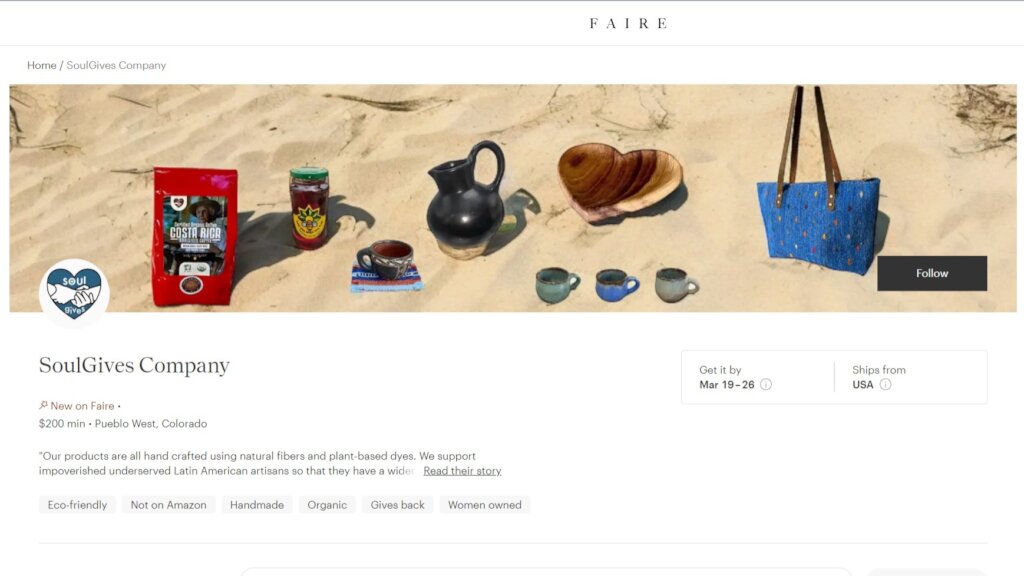Viewport: 1024px width, 576px height.
Task: Click the Gives back tag
Action: pos(397,505)
